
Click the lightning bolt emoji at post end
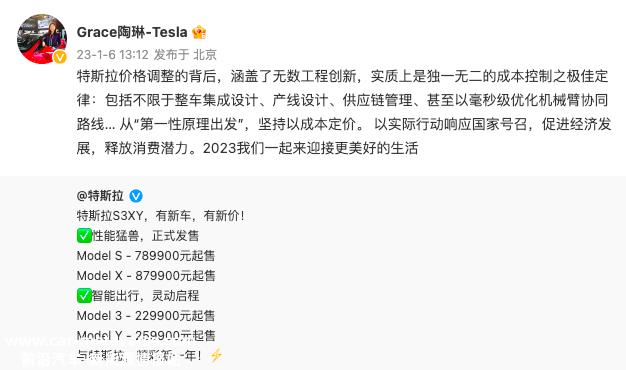coord(216,355)
